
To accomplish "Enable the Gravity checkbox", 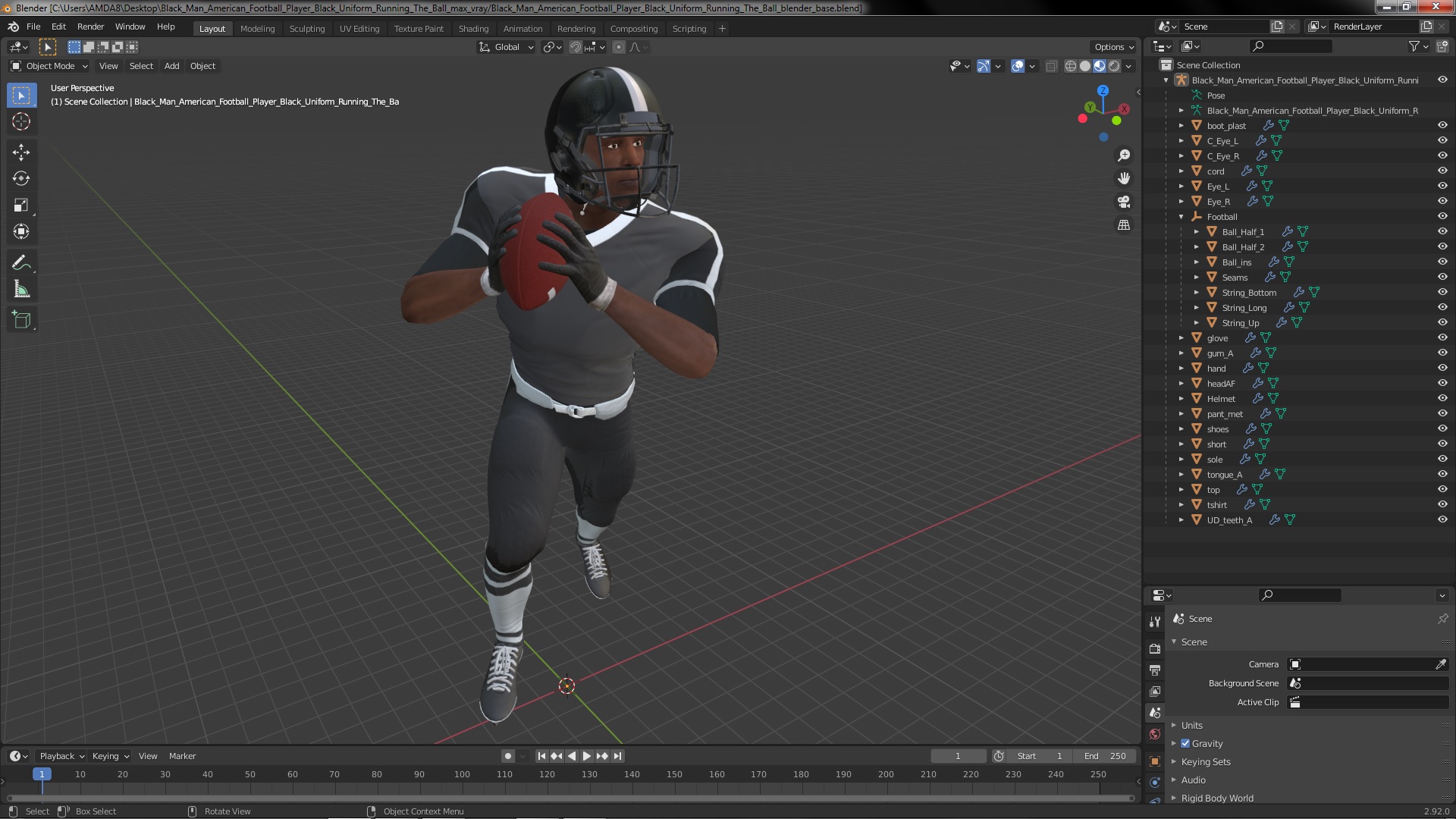I will [1185, 743].
